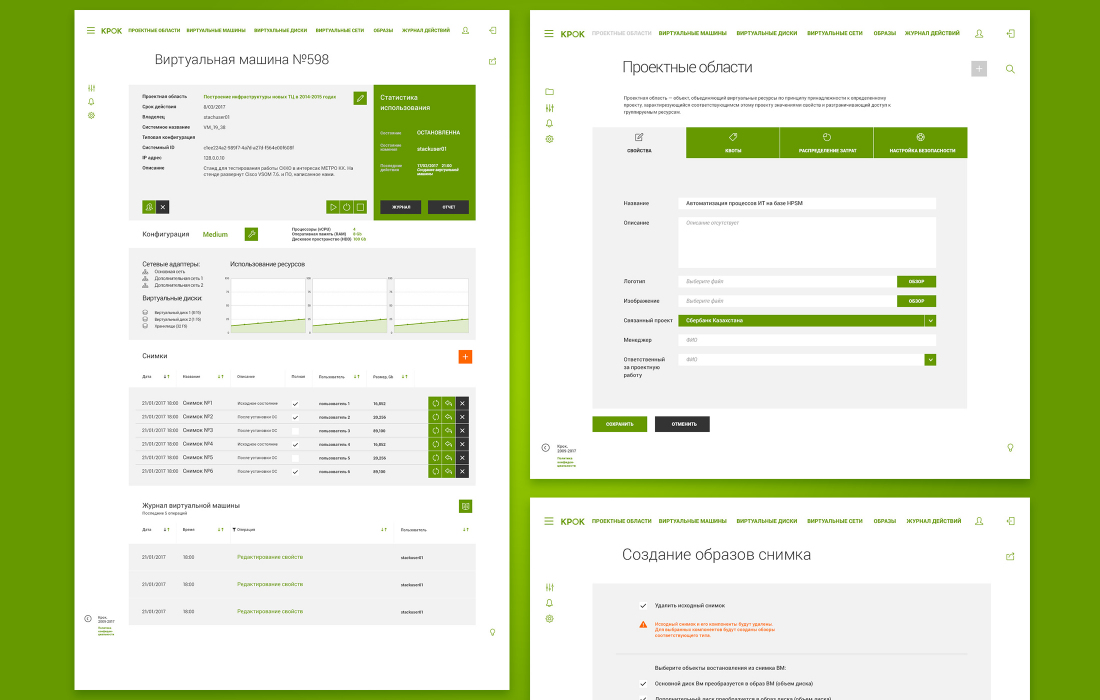
Task: Delete Снимок №3 with its X icon
Action: pyautogui.click(x=462, y=431)
